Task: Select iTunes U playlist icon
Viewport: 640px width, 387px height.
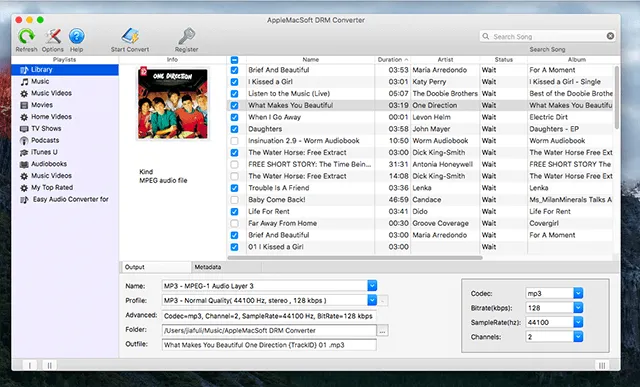Action: click(24, 152)
